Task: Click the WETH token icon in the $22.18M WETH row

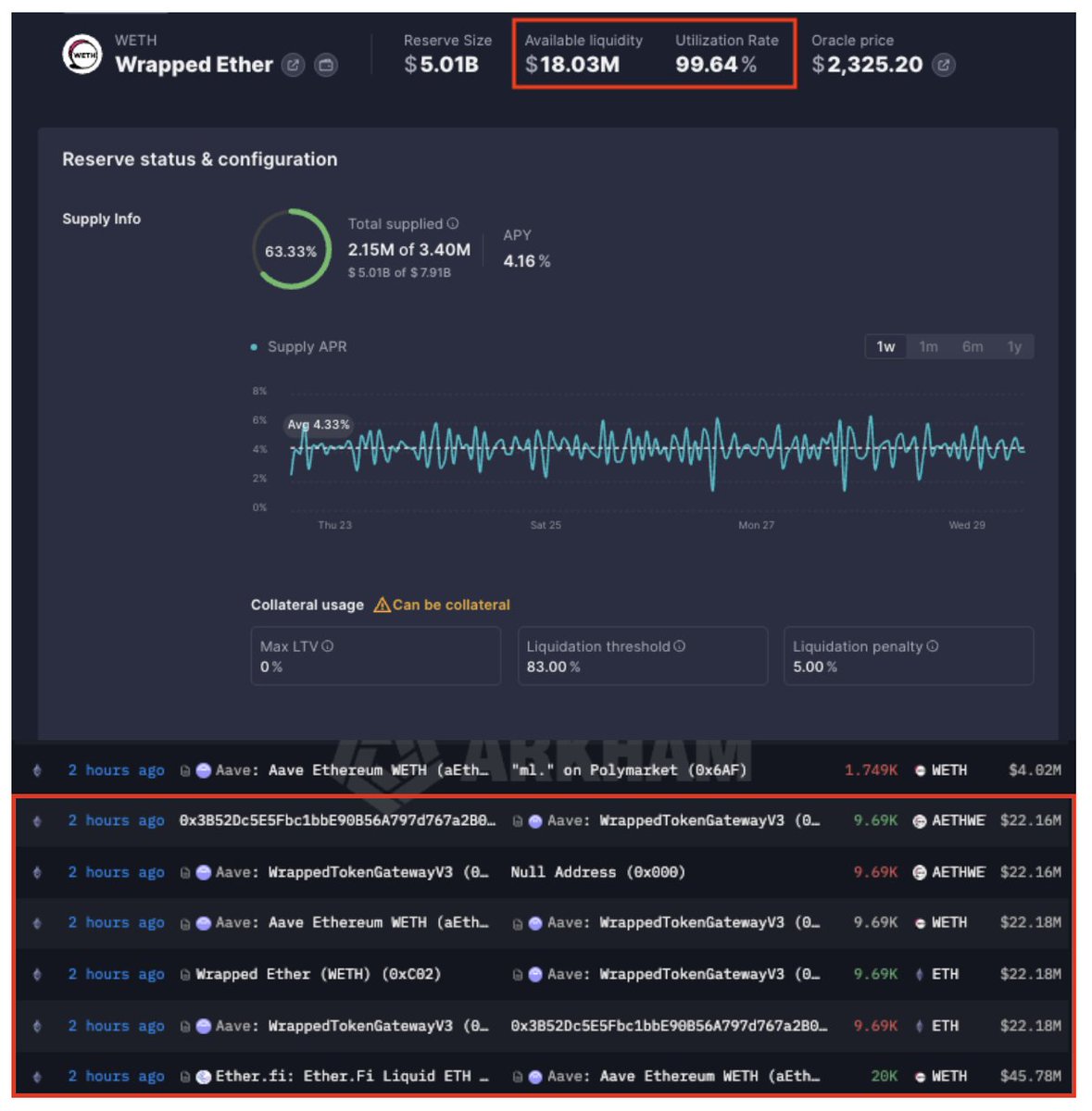Action: (920, 923)
